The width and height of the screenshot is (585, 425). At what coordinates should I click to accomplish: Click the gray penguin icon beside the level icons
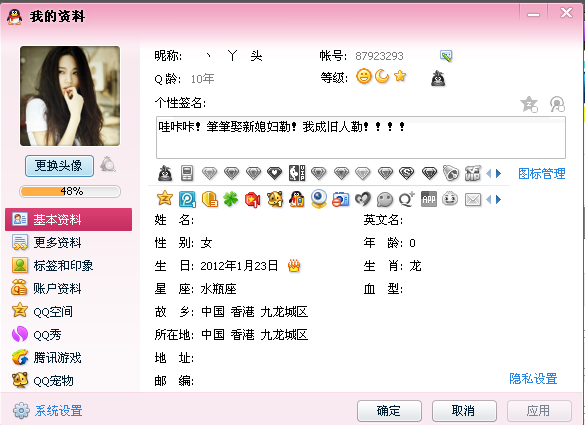click(x=438, y=78)
